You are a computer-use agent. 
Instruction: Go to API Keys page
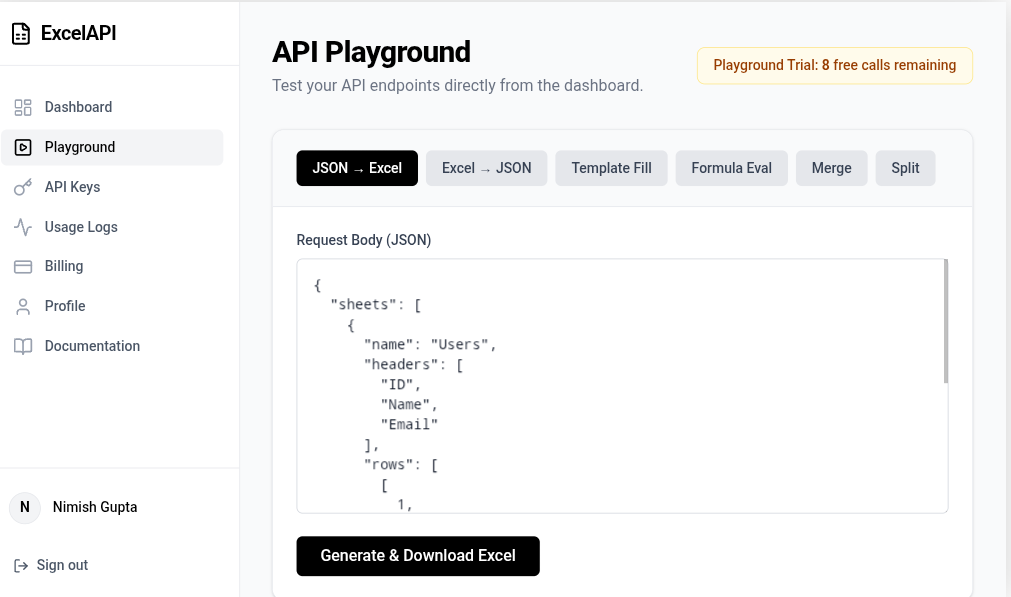pos(112,187)
